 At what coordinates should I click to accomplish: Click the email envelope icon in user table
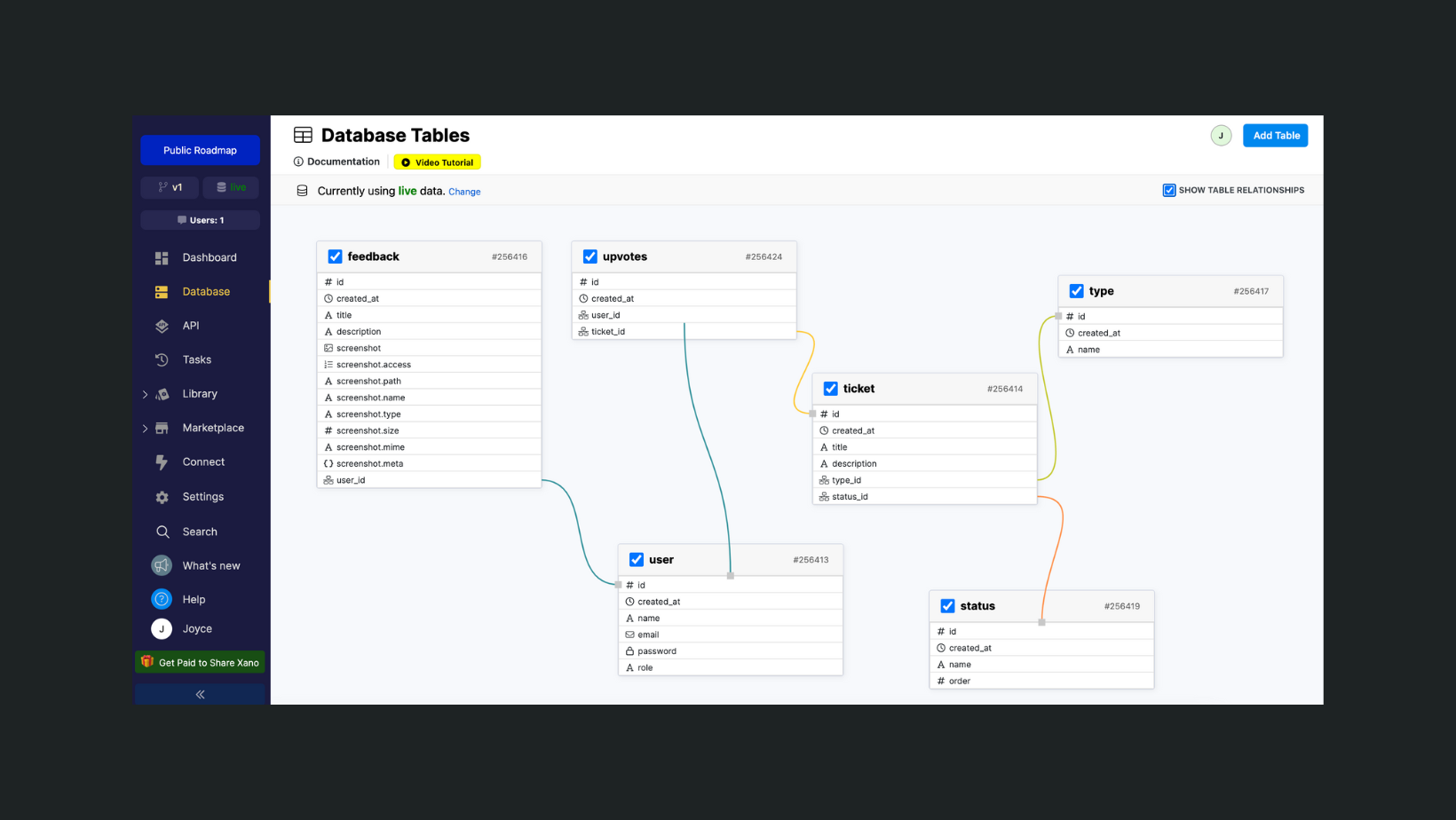coord(629,635)
